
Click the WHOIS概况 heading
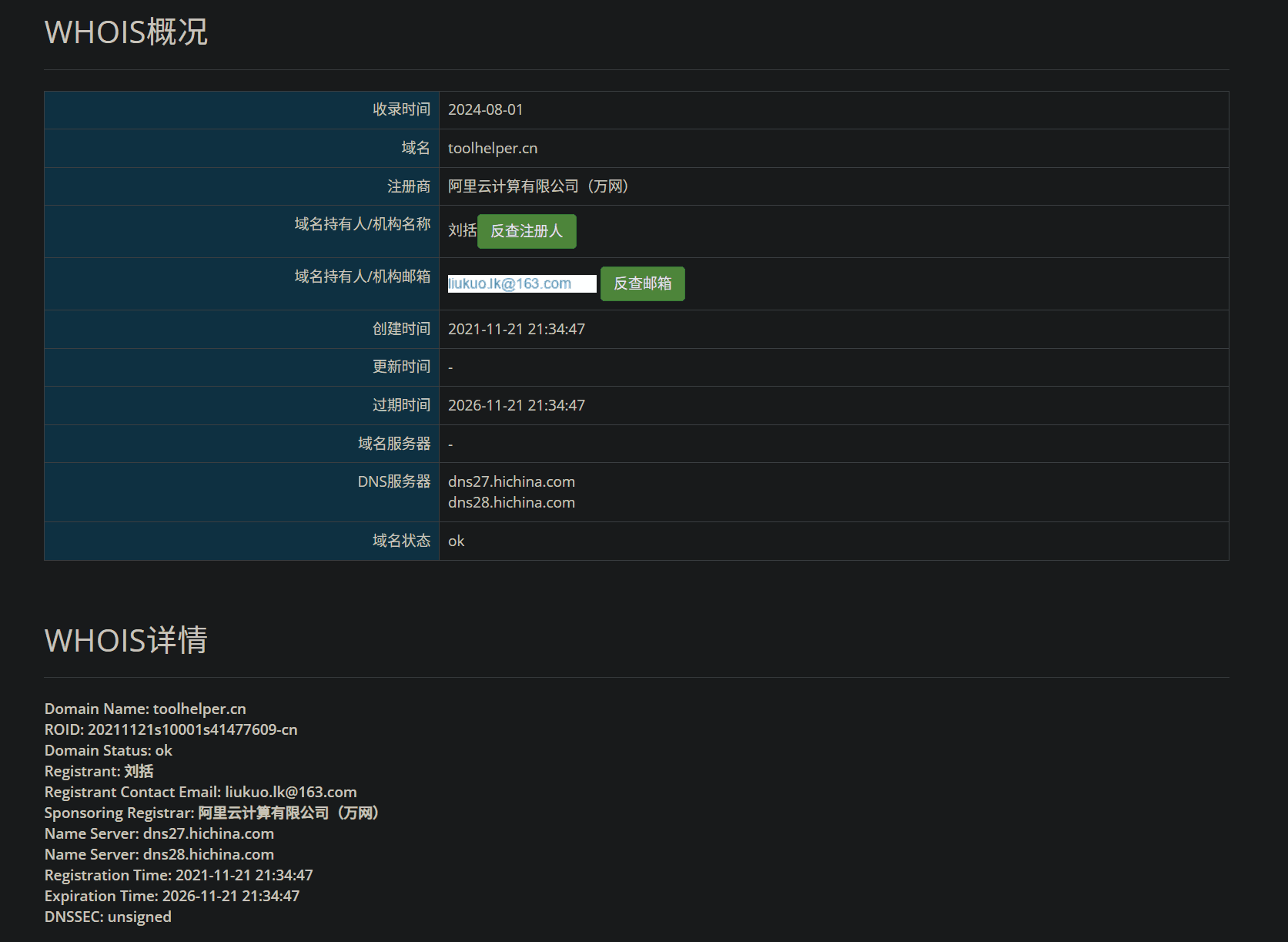click(126, 32)
